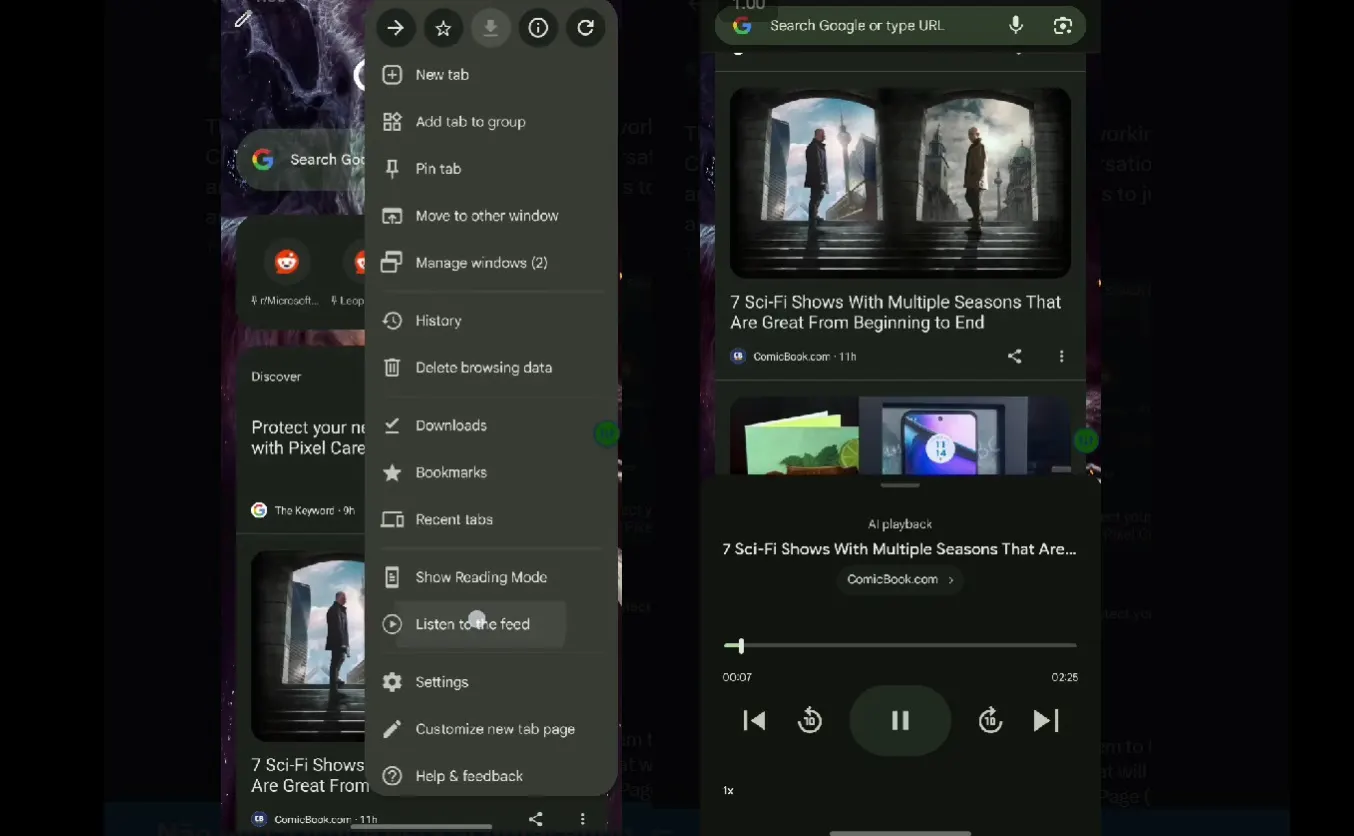Skip to next track in AI playback

click(x=1046, y=720)
